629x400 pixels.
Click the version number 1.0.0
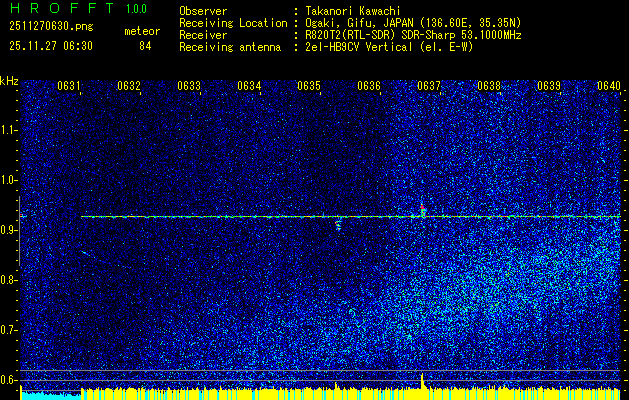coord(136,9)
